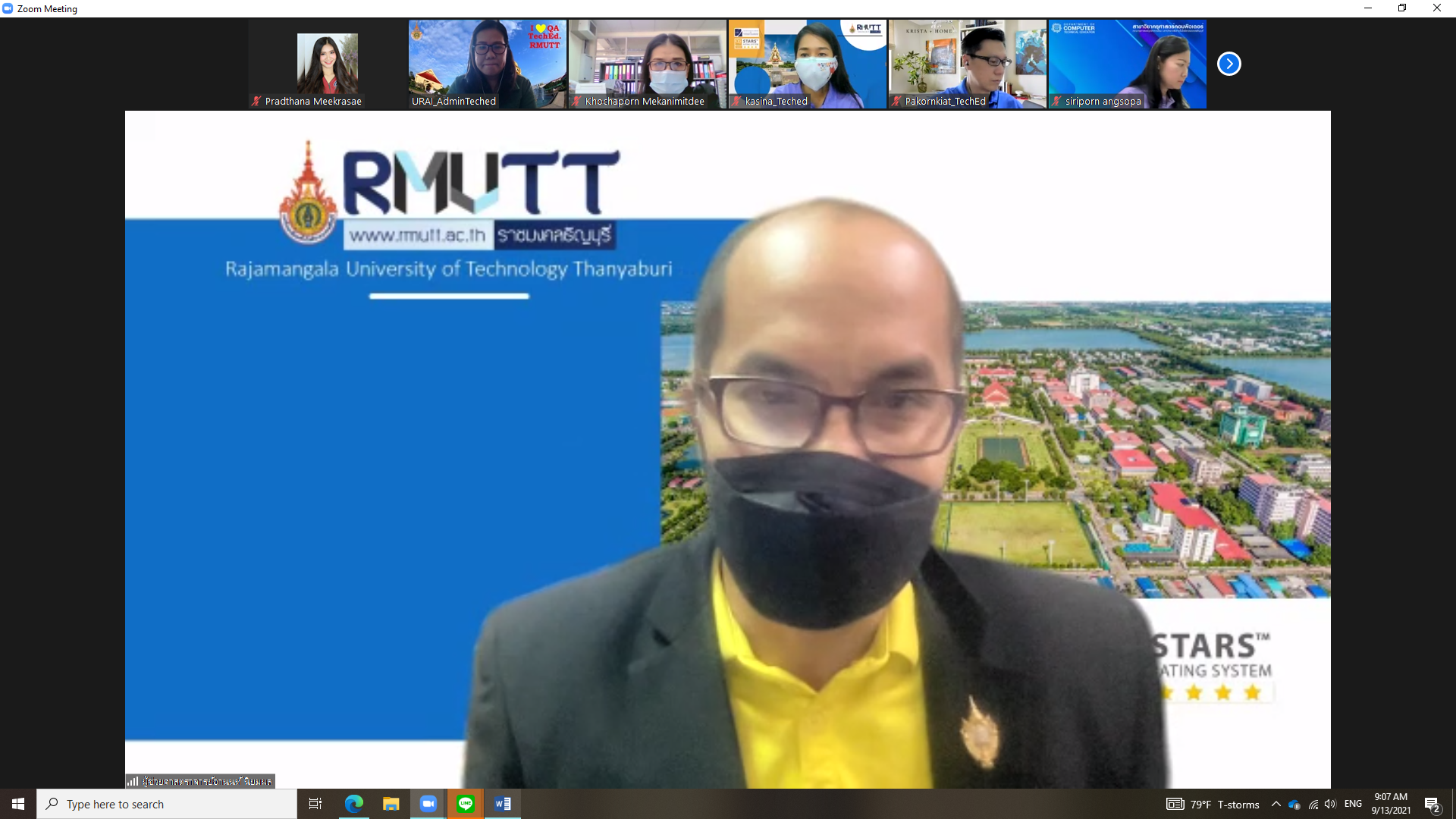
Task: Open the Wi-Fi network tray icon
Action: (1313, 805)
